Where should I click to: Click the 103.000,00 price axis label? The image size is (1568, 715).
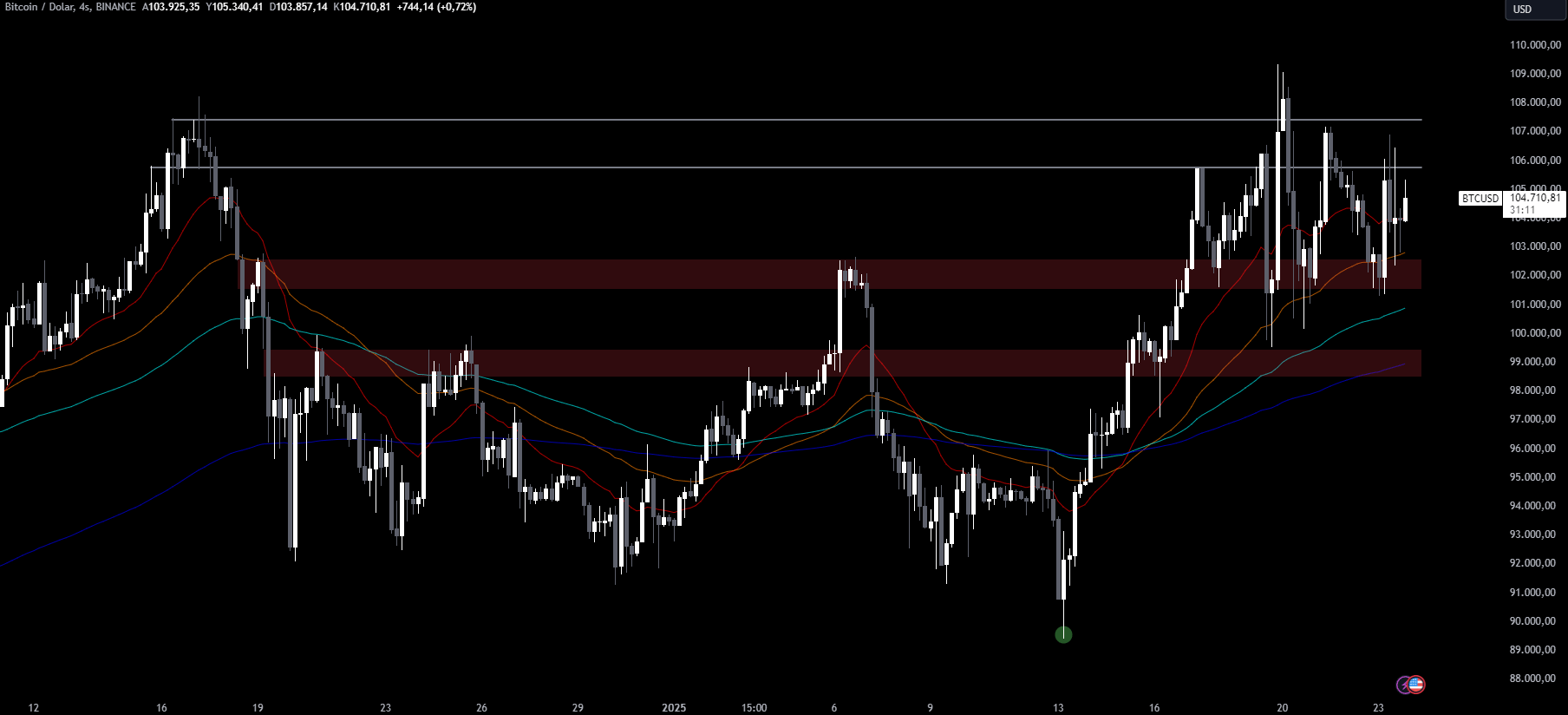pos(1535,246)
